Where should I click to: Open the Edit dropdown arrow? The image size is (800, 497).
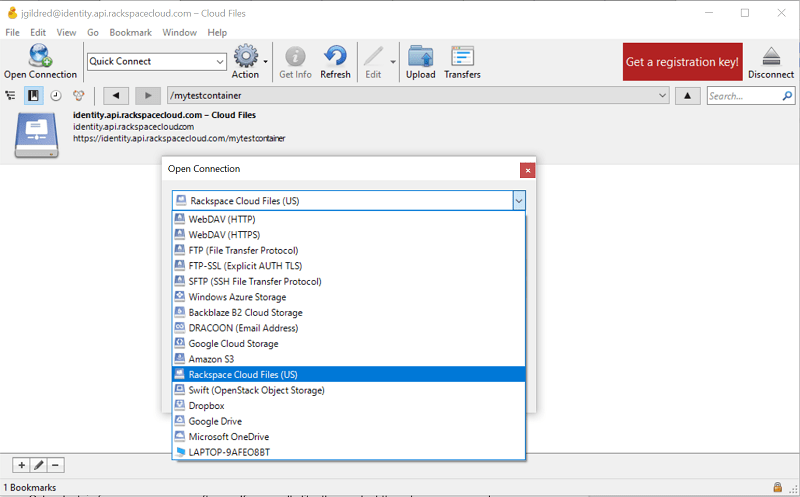pyautogui.click(x=393, y=62)
